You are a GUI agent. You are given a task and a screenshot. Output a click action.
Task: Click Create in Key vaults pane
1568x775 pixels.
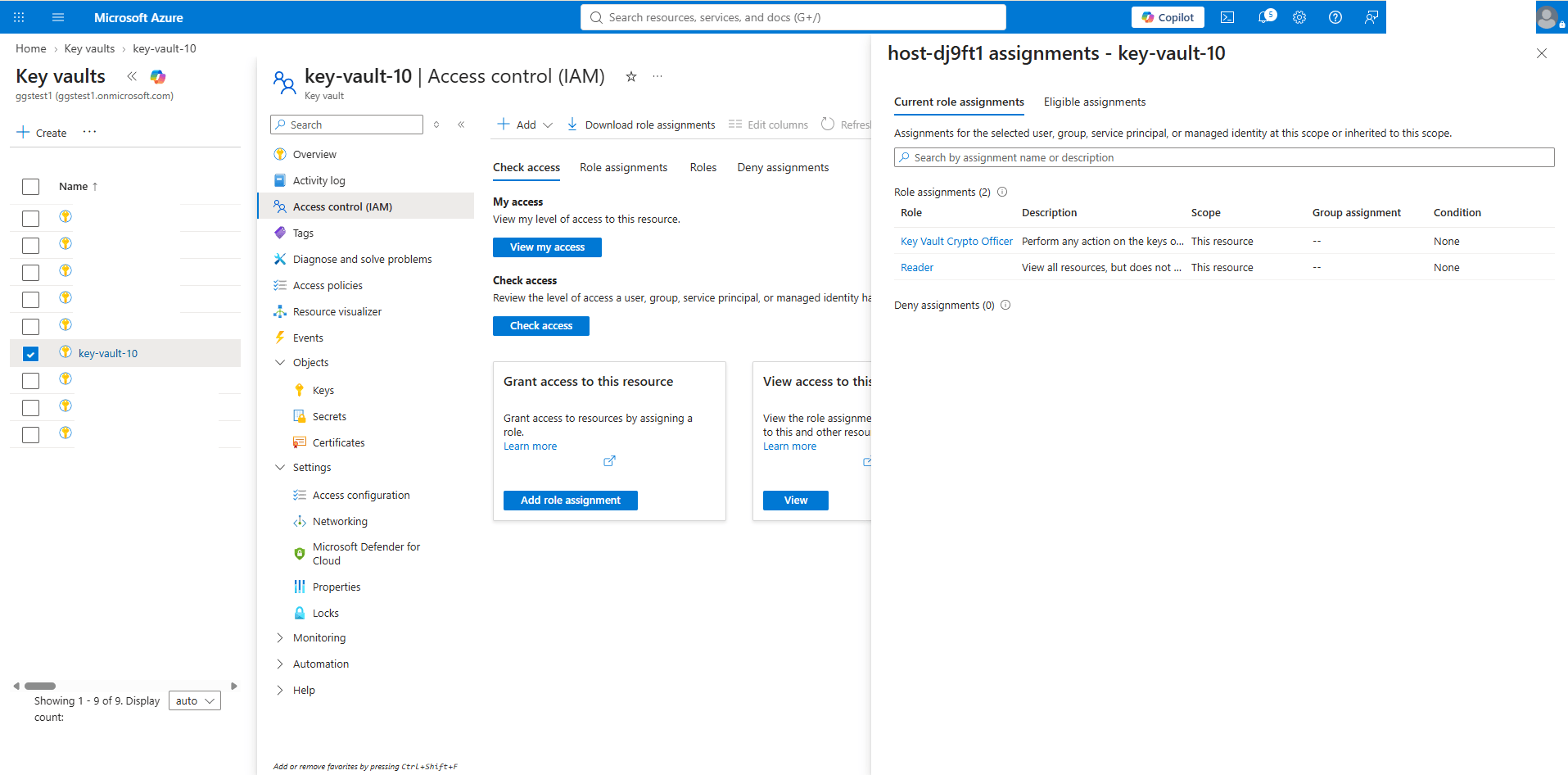pyautogui.click(x=42, y=133)
